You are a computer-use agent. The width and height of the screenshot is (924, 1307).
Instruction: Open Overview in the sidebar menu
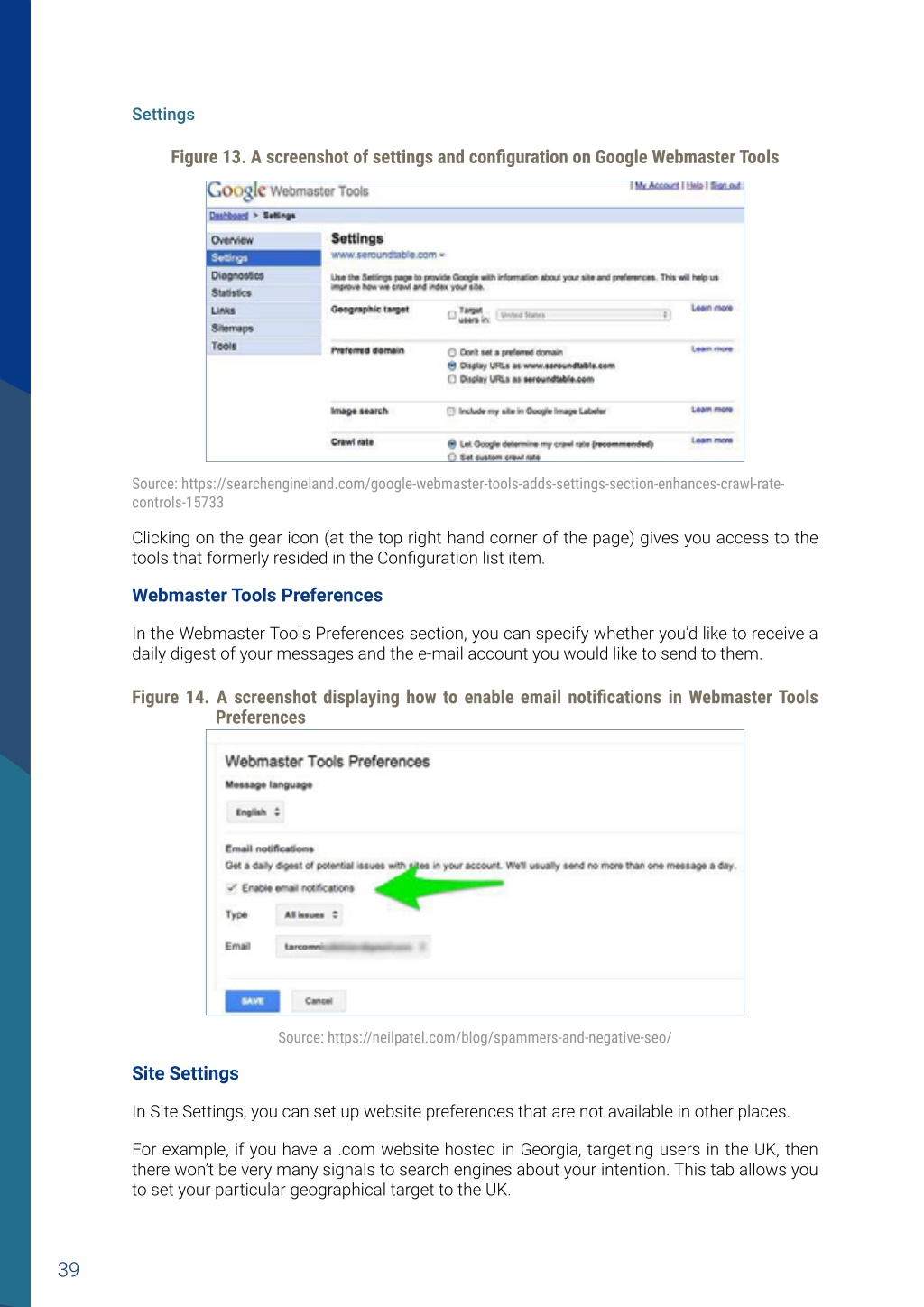pyautogui.click(x=263, y=240)
